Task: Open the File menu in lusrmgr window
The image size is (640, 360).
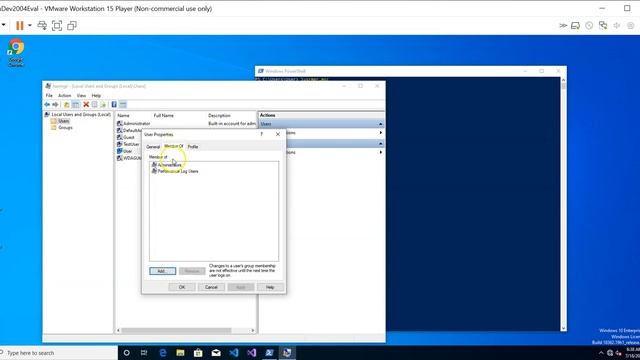Action: pos(49,96)
